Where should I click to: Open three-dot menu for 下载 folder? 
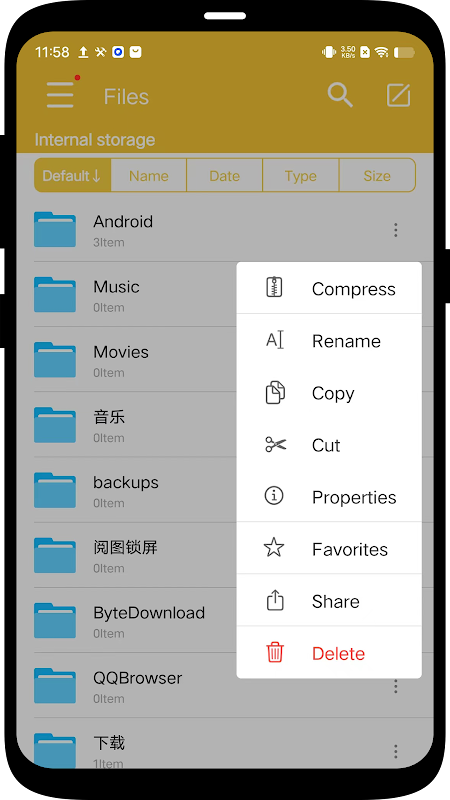(x=395, y=751)
